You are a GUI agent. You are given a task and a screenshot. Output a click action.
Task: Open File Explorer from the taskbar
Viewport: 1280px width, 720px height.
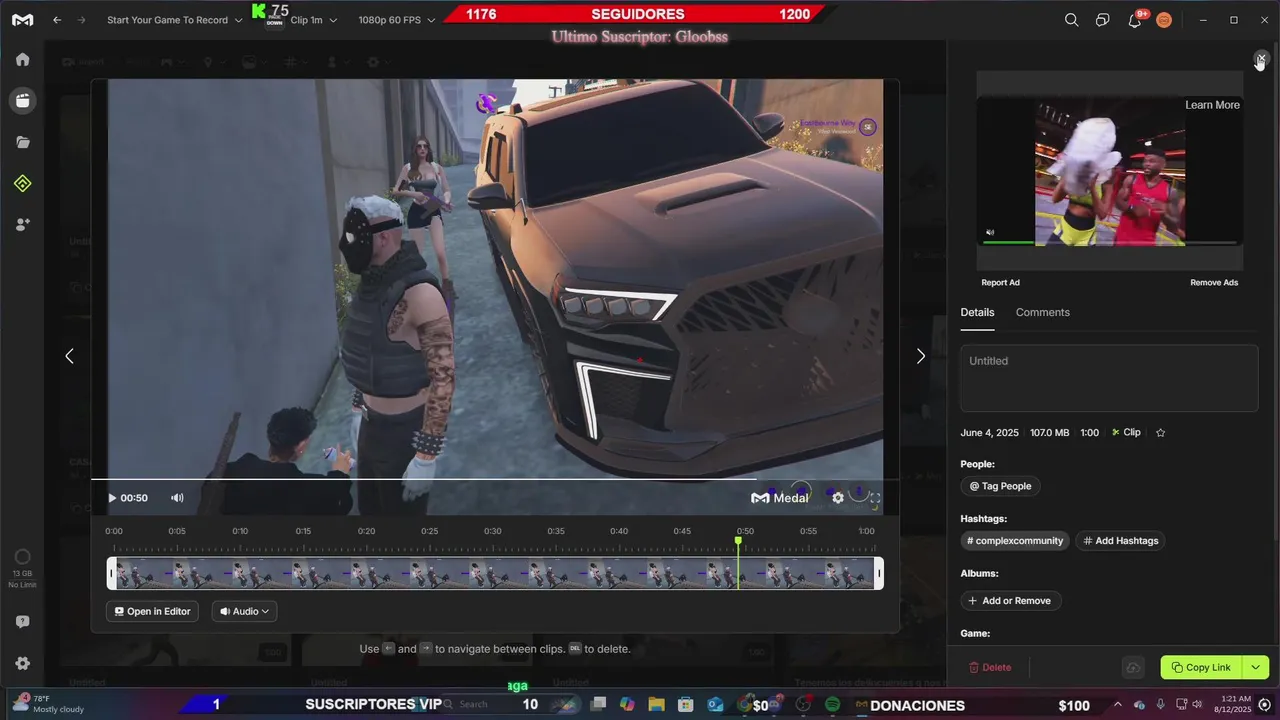tap(656, 705)
